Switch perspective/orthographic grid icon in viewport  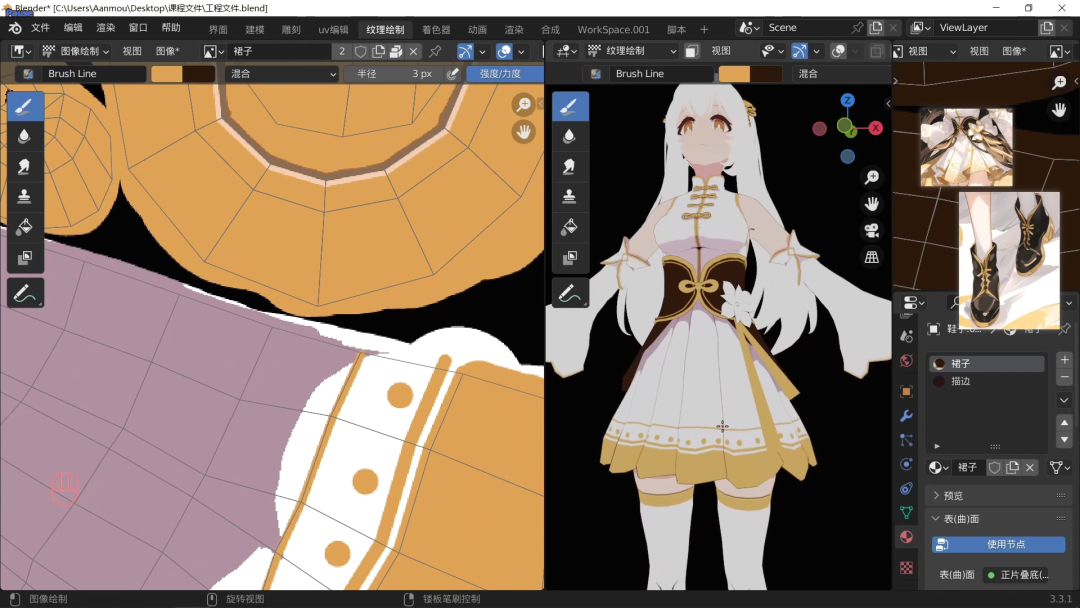(x=872, y=257)
